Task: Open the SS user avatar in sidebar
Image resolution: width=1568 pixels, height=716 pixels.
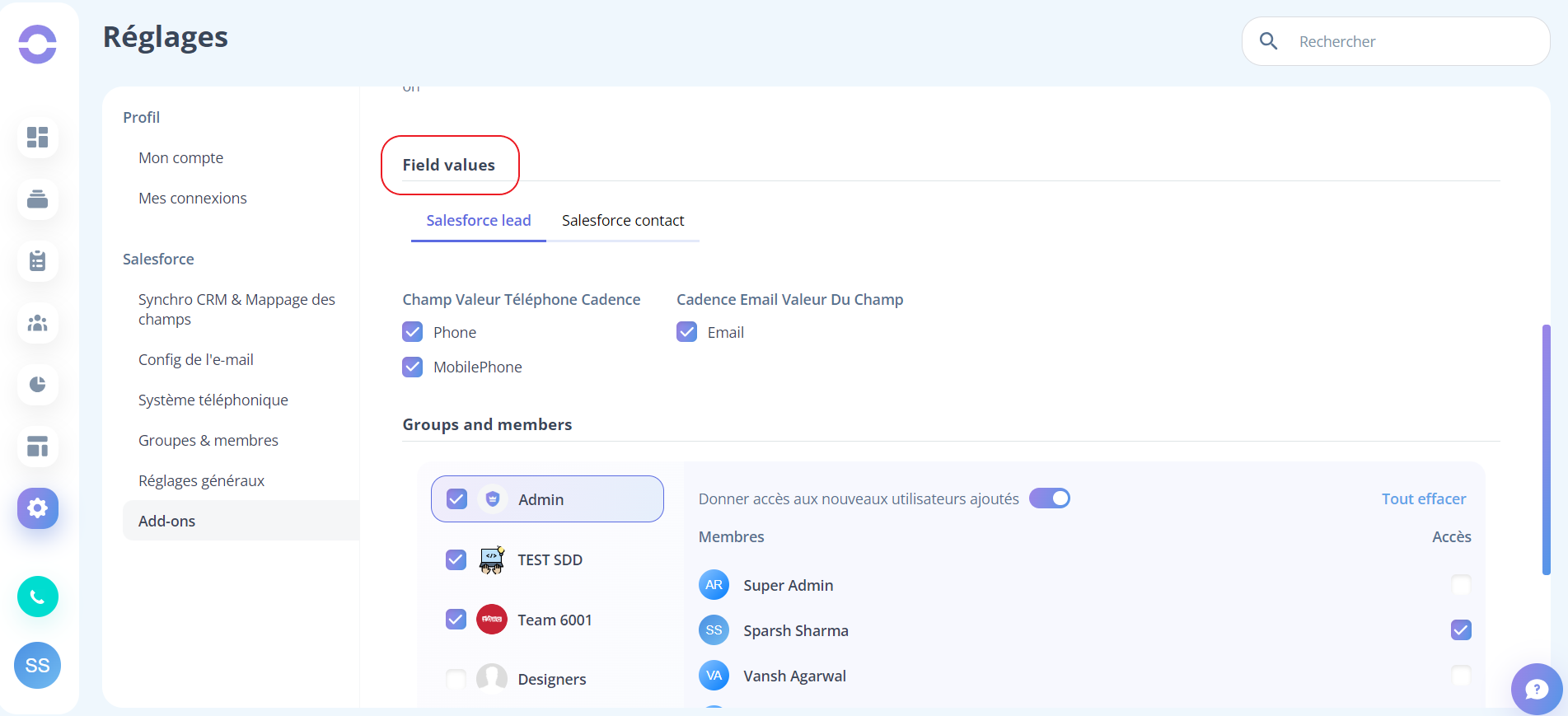Action: click(38, 666)
